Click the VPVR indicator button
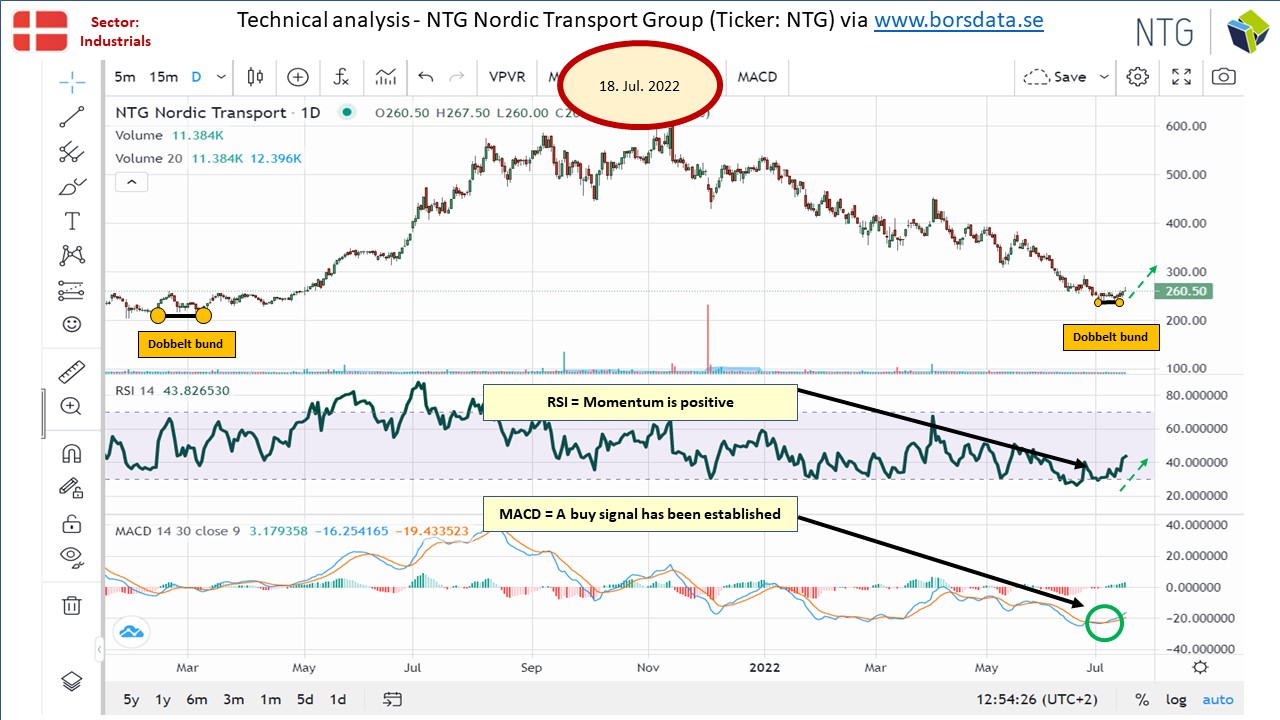This screenshot has width=1280, height=720. 508,77
